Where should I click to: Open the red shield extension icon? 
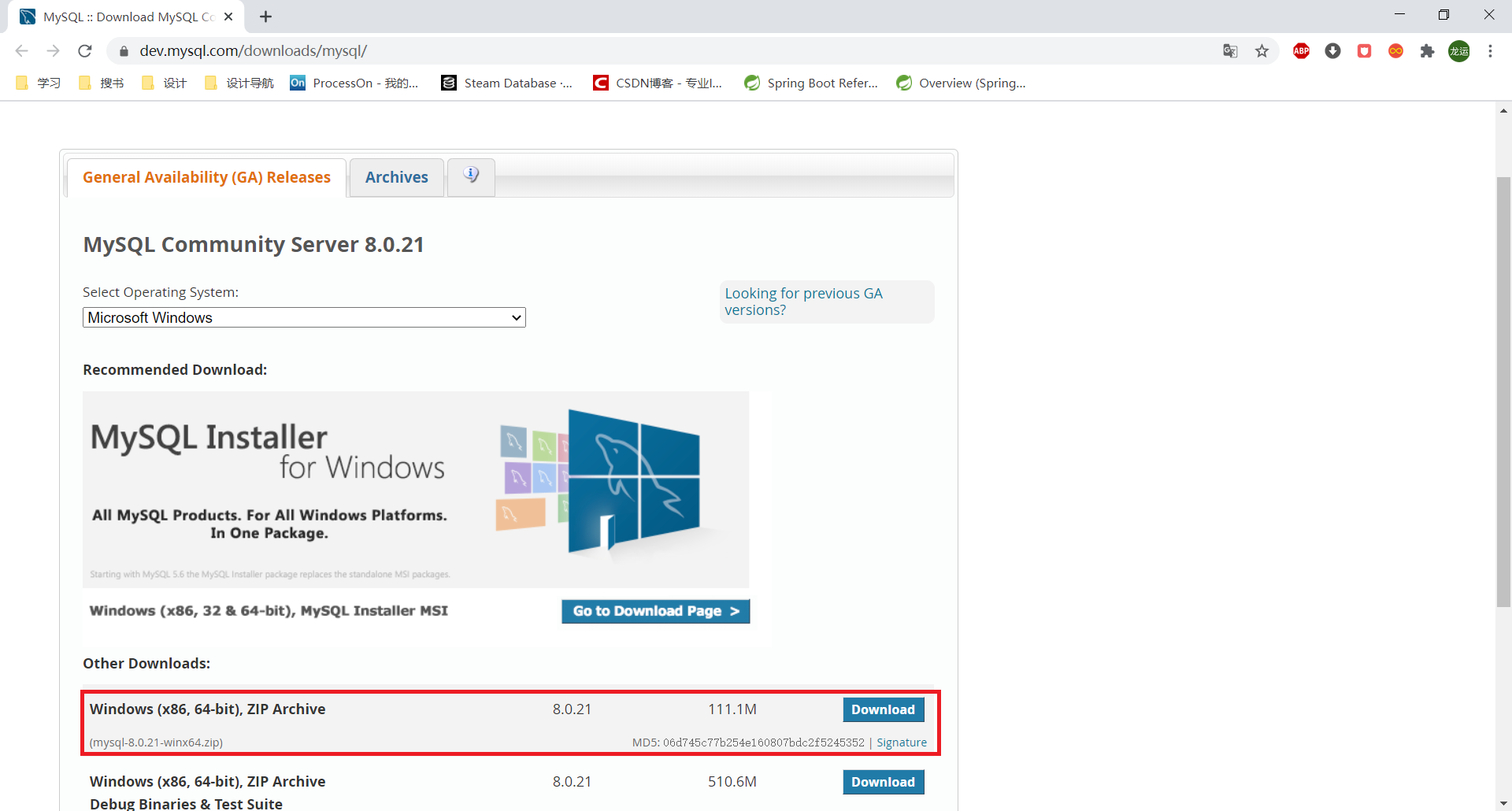coord(1364,51)
